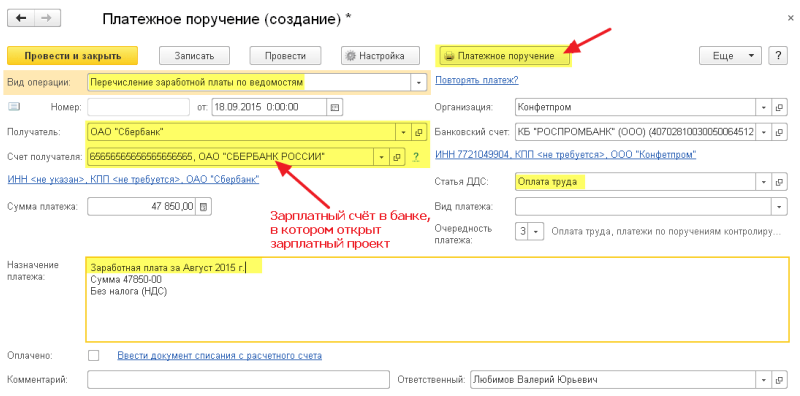Viewport: 800px width, 396px height.
Task: Click the green question mark by Счет получателя
Action: (415, 157)
